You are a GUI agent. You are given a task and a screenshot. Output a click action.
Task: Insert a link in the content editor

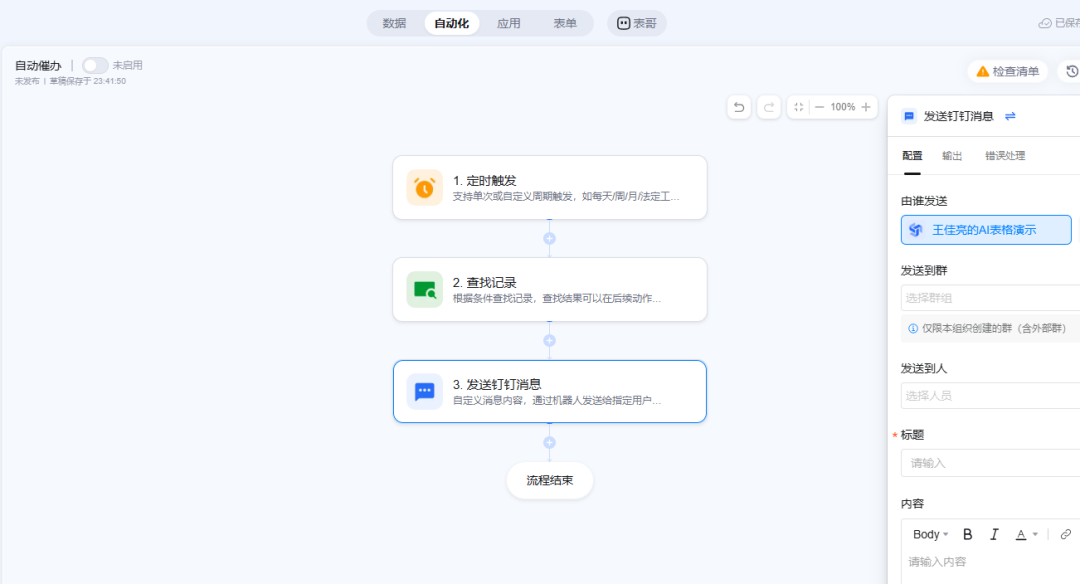(x=1066, y=534)
